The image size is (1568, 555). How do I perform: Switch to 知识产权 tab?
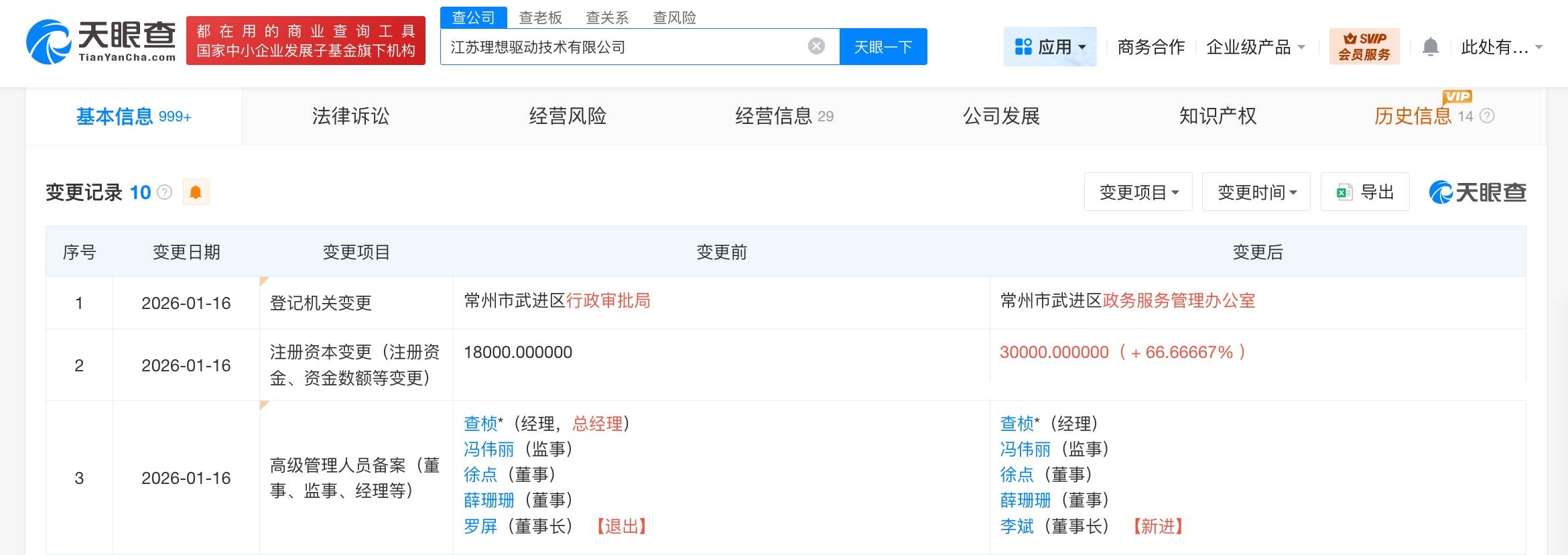1218,116
